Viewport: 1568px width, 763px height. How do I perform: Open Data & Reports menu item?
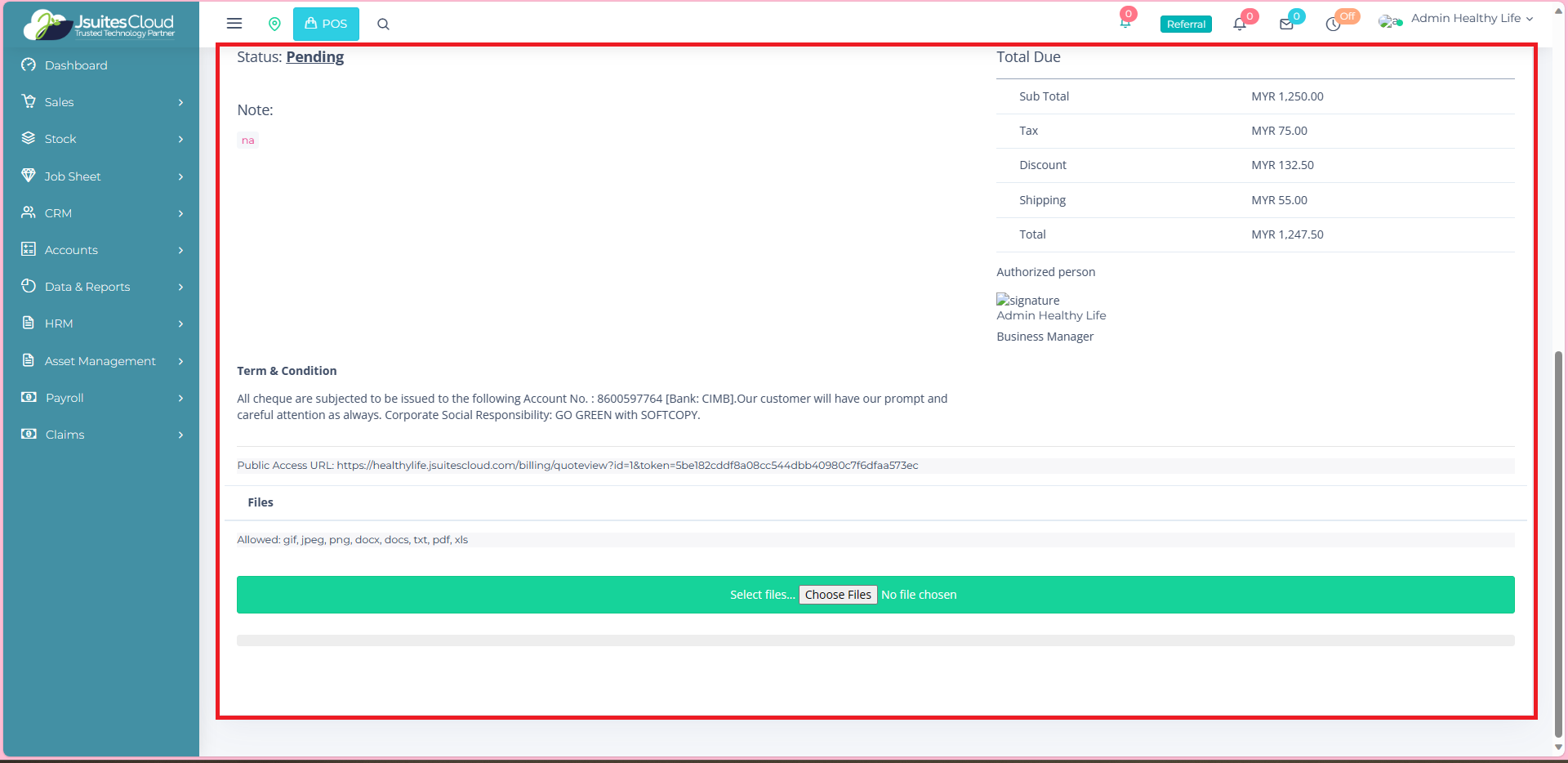coord(87,287)
